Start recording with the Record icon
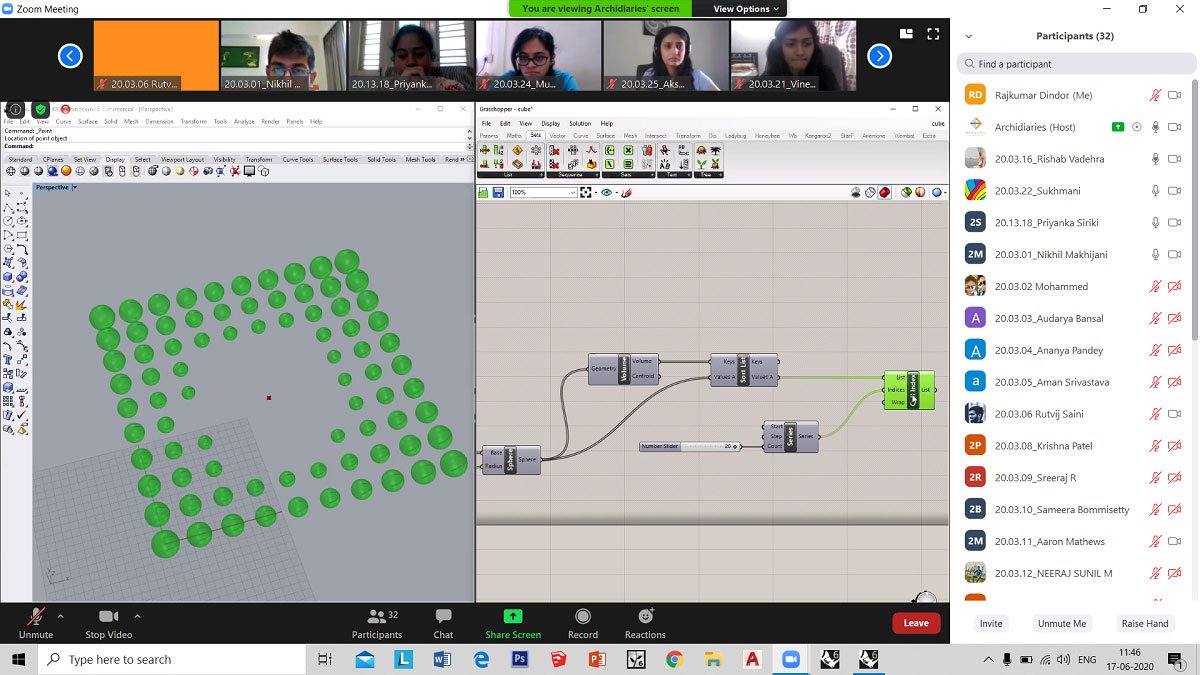 coord(583,623)
